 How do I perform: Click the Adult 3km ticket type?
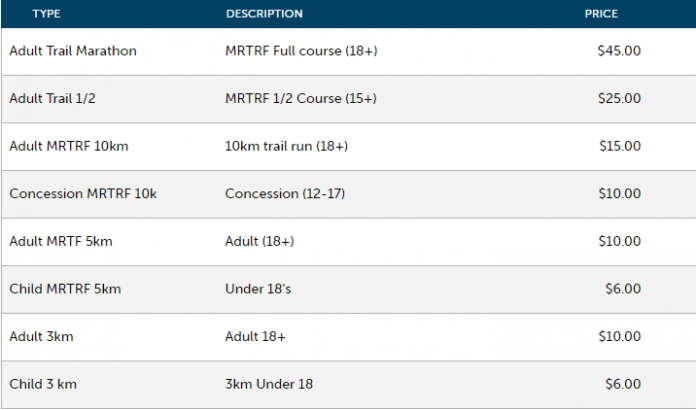point(41,336)
